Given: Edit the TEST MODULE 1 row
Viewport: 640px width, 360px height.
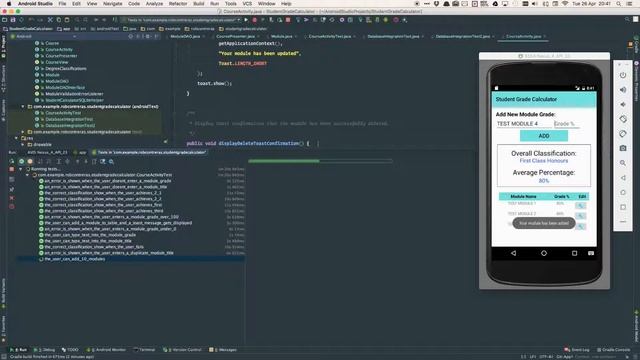Looking at the screenshot, I should [x=580, y=206].
